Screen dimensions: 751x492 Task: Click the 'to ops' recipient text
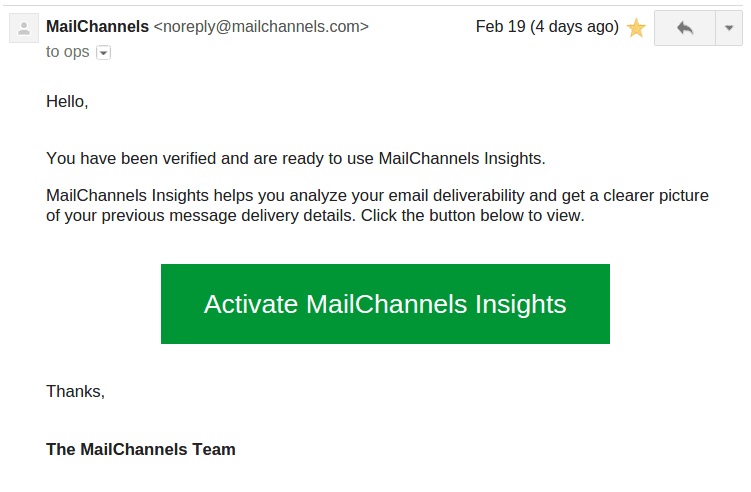67,52
